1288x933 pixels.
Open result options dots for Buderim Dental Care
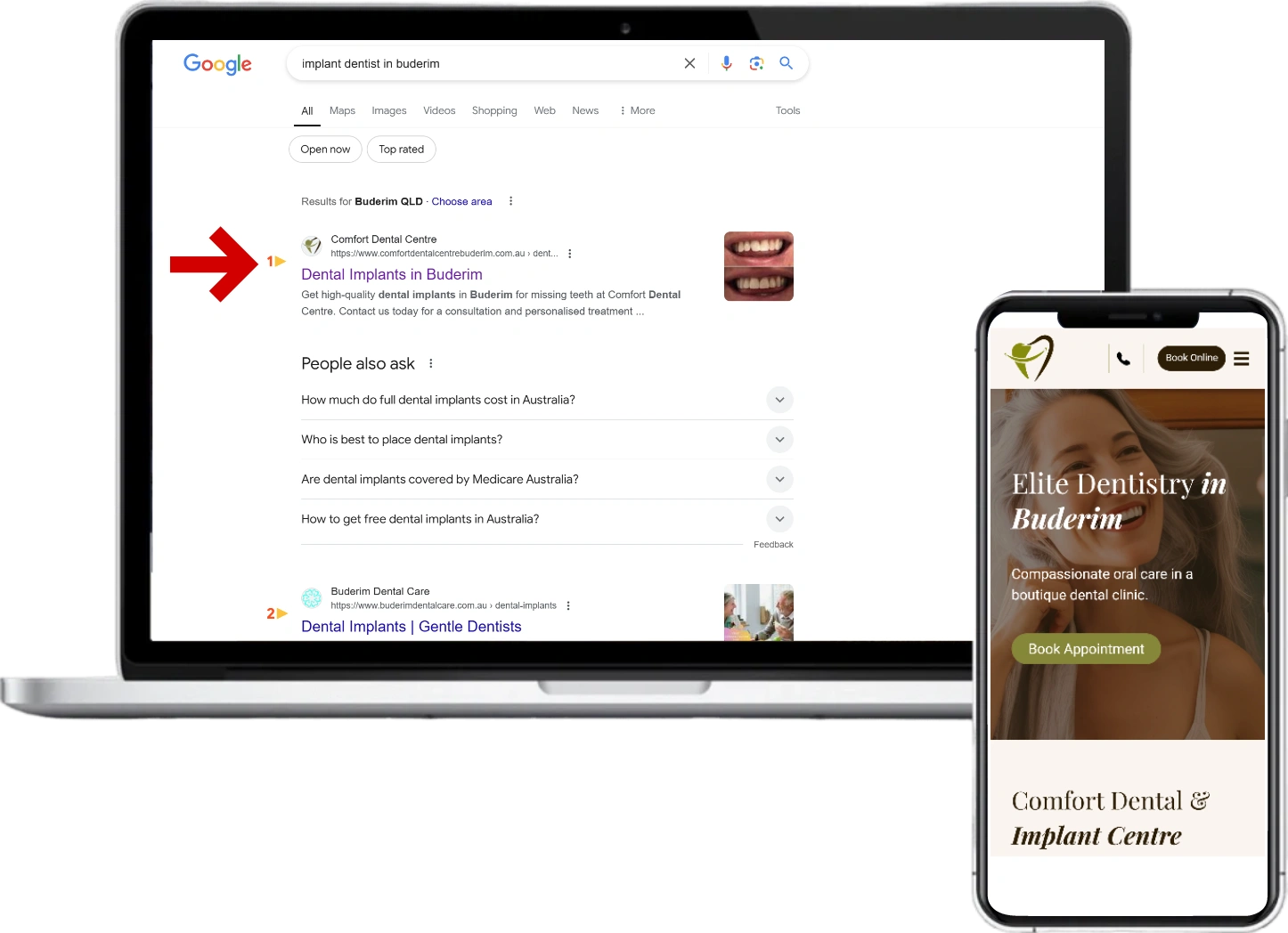coord(568,605)
